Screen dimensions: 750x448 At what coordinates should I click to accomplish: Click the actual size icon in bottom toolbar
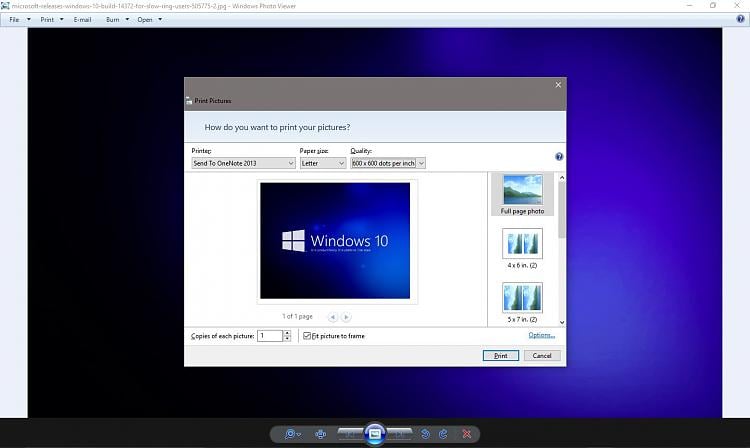(320, 434)
